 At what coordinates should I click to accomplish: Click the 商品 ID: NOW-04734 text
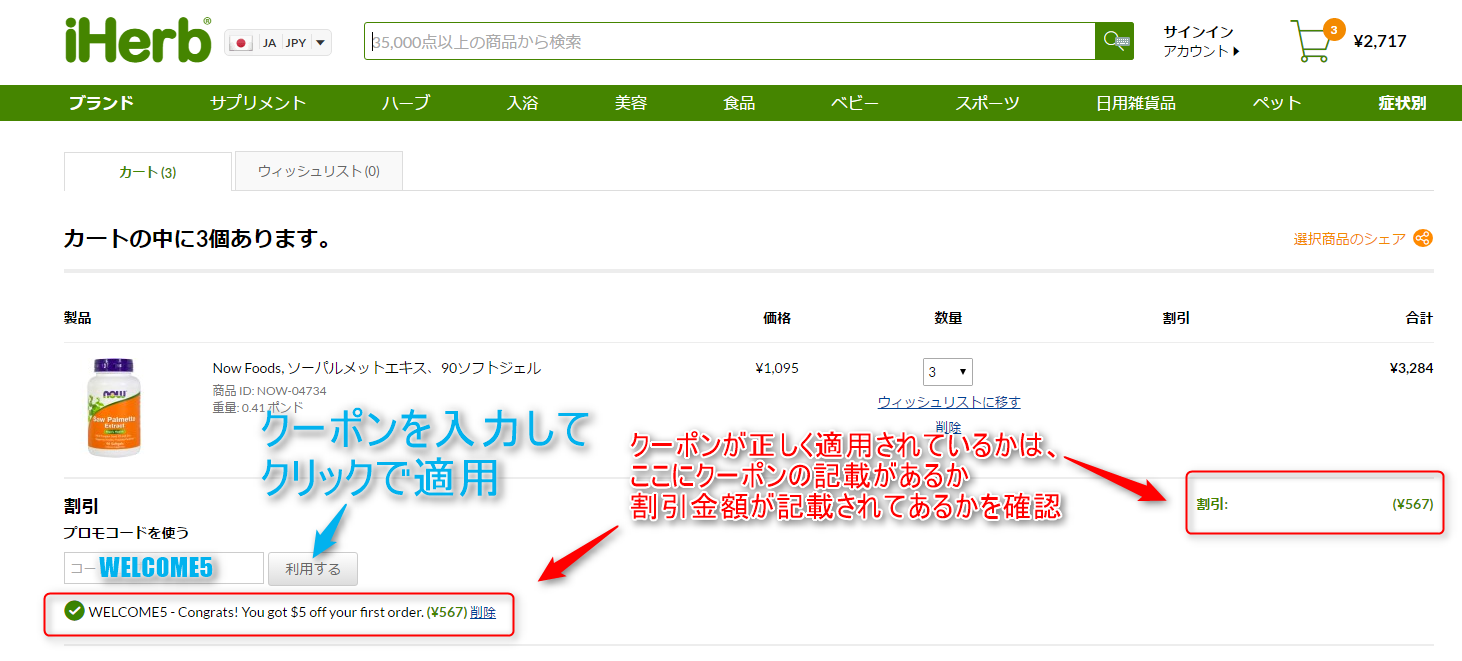pyautogui.click(x=269, y=391)
